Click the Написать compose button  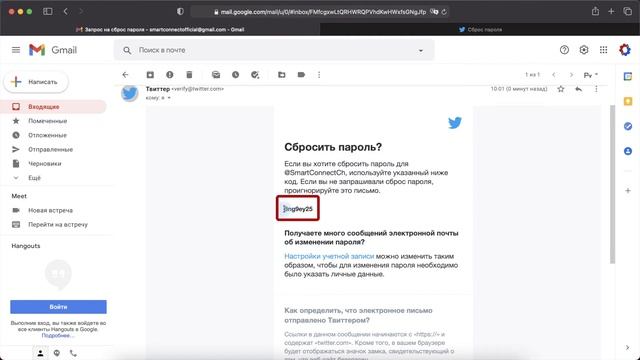pos(36,82)
